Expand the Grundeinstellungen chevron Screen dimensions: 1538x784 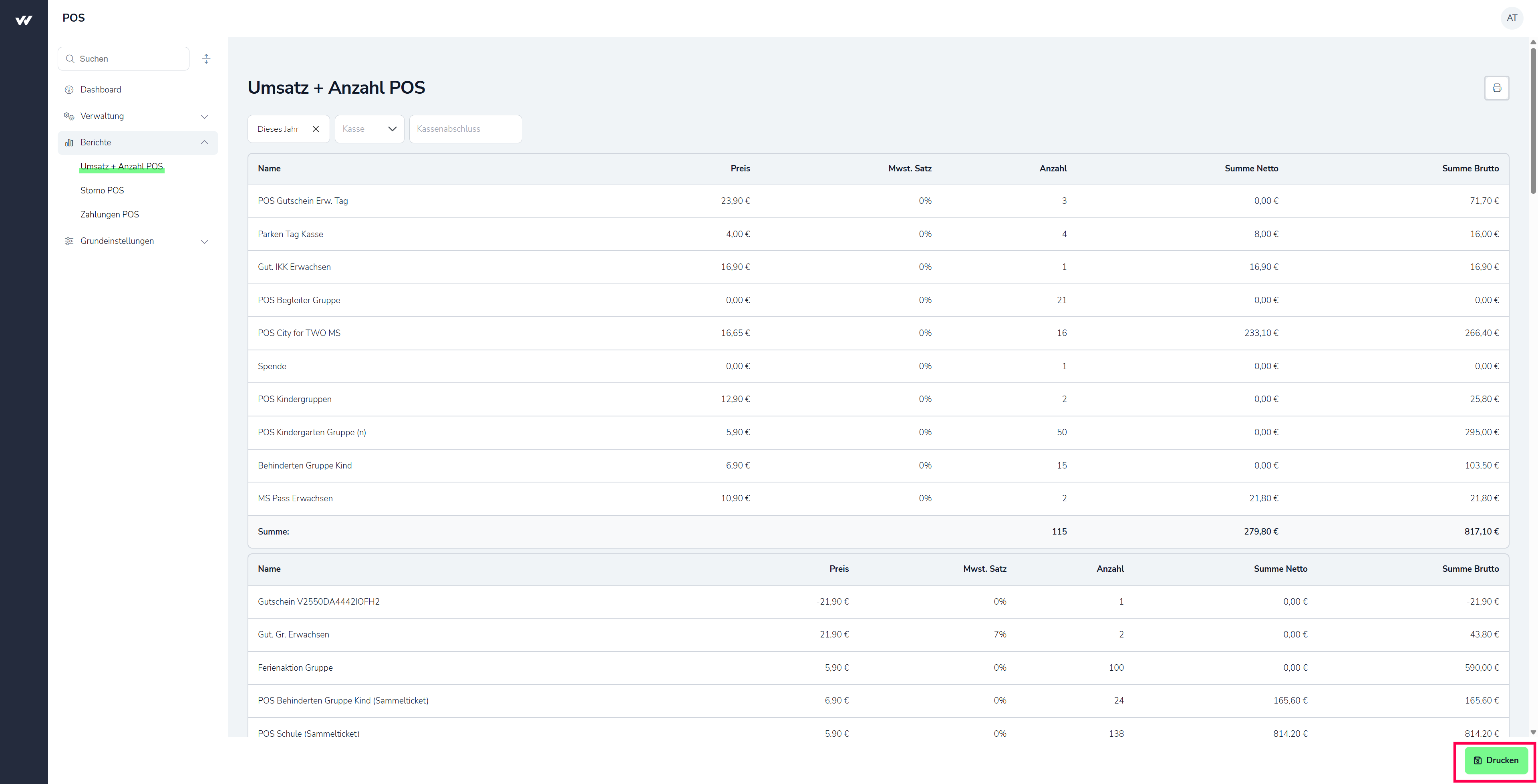204,241
